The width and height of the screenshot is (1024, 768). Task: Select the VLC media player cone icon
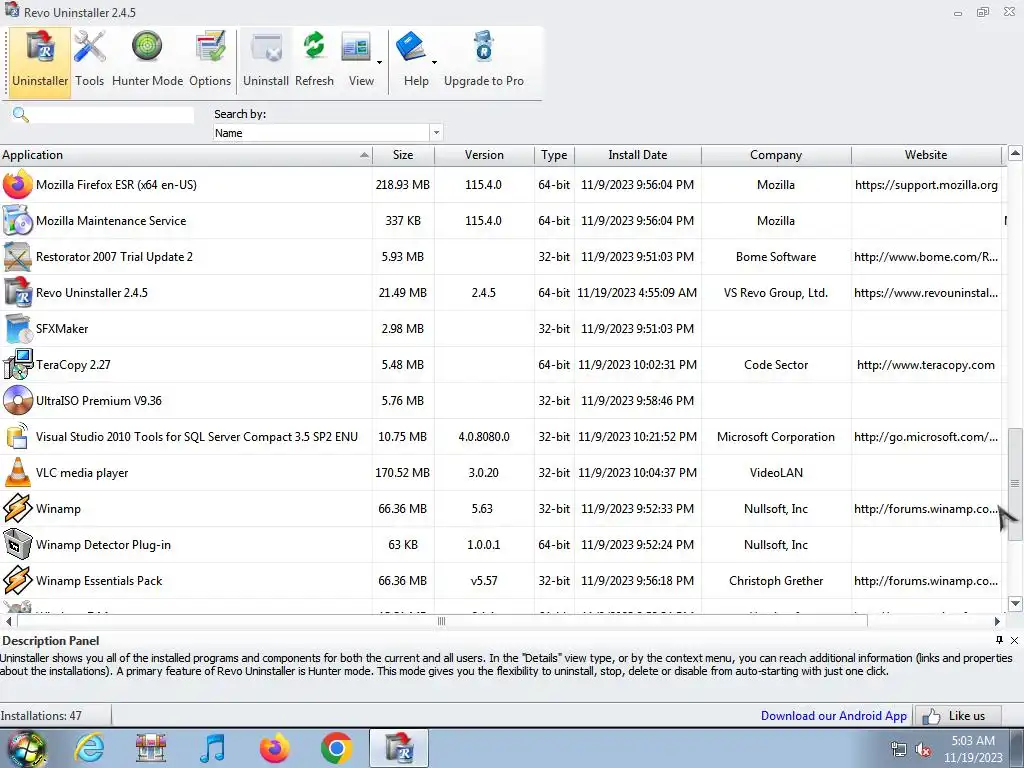pyautogui.click(x=18, y=472)
